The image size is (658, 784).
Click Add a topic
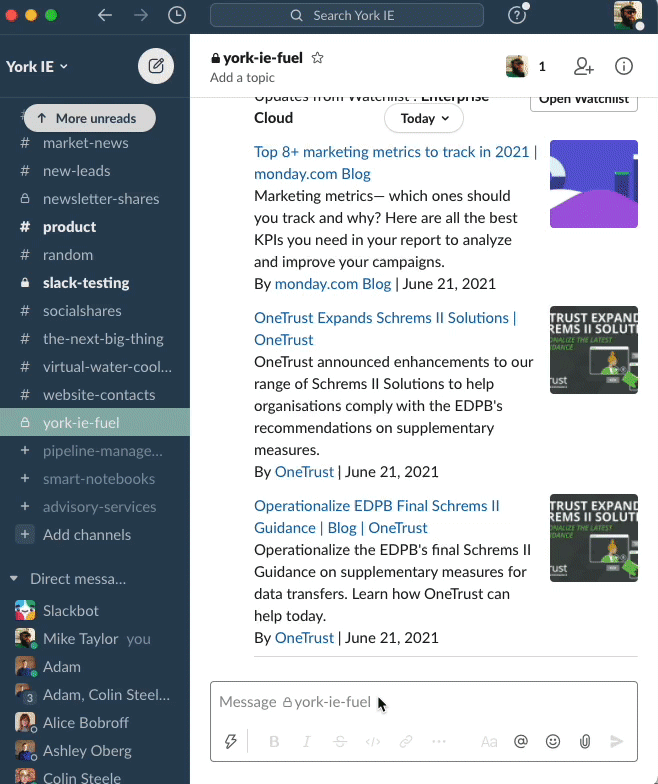(242, 78)
